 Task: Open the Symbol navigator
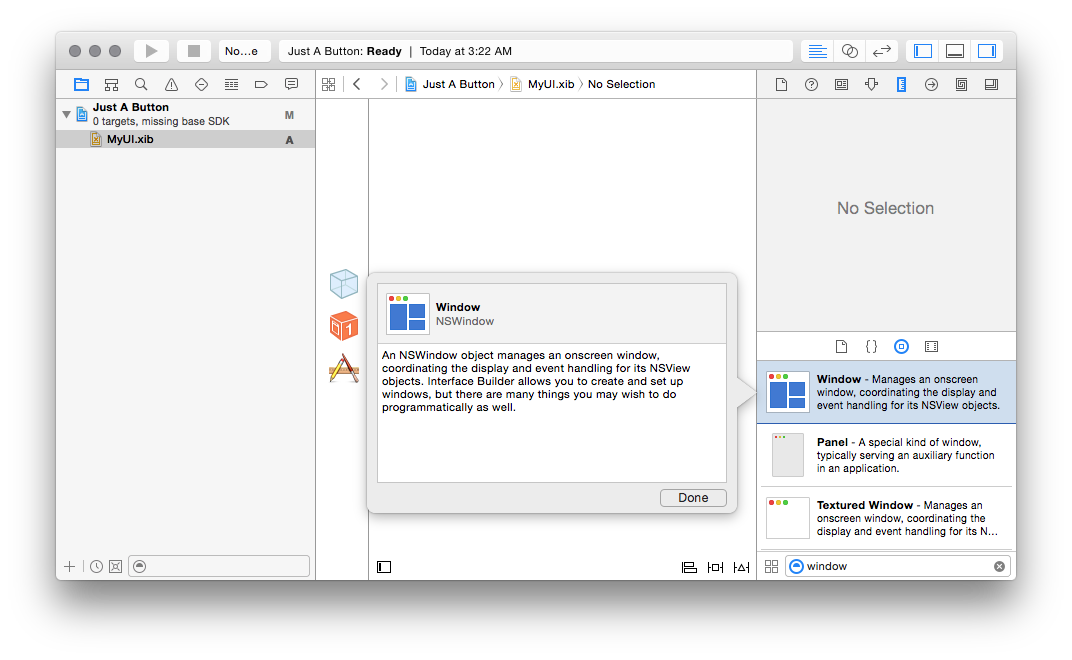(x=111, y=84)
